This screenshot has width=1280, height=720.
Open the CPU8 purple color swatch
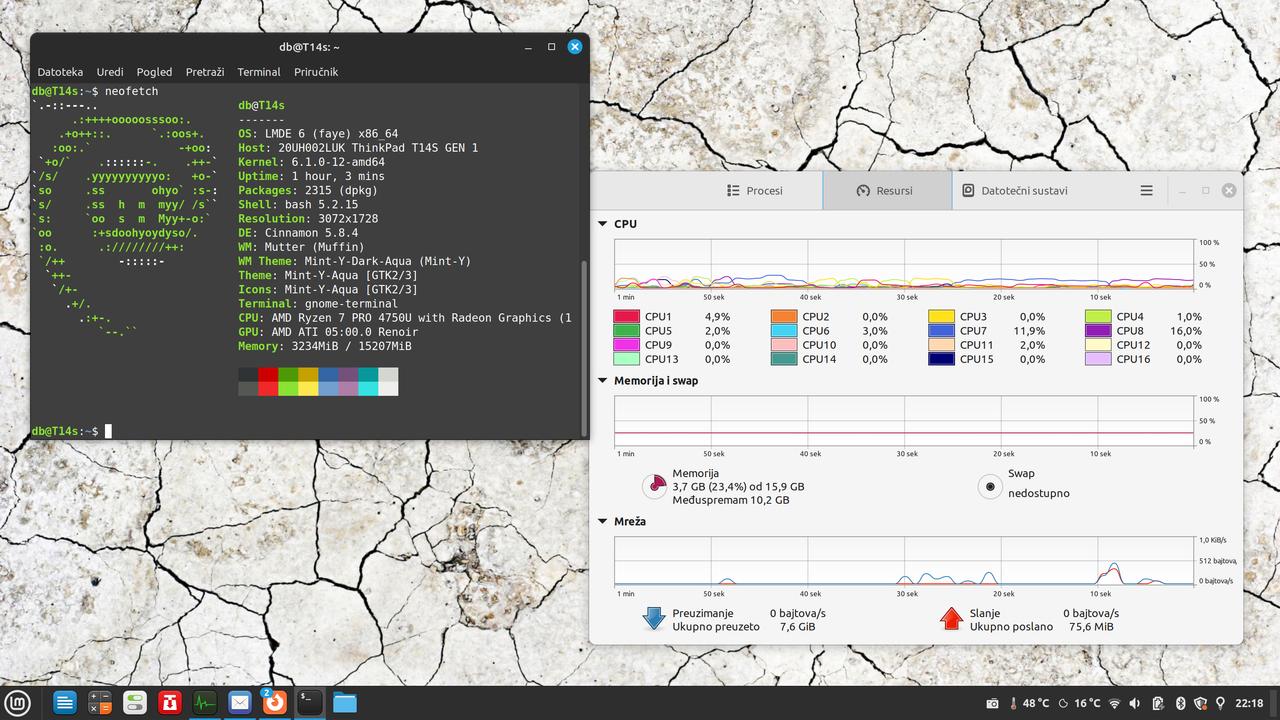coord(1098,331)
